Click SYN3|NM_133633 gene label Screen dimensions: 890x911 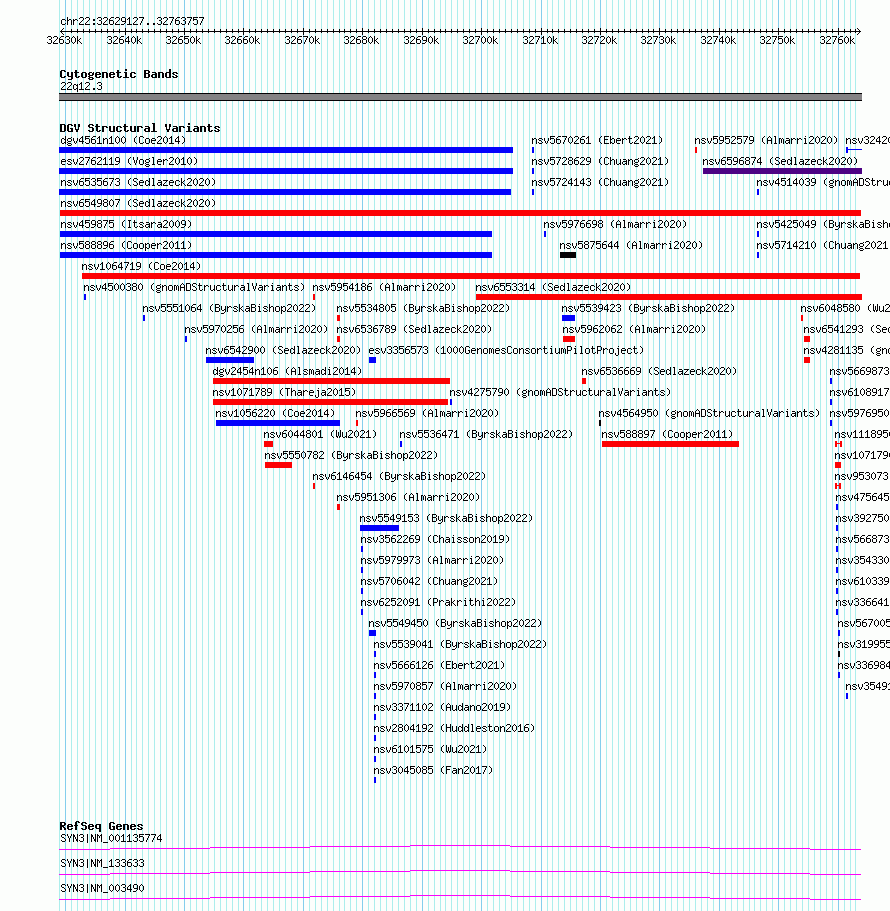tap(102, 863)
